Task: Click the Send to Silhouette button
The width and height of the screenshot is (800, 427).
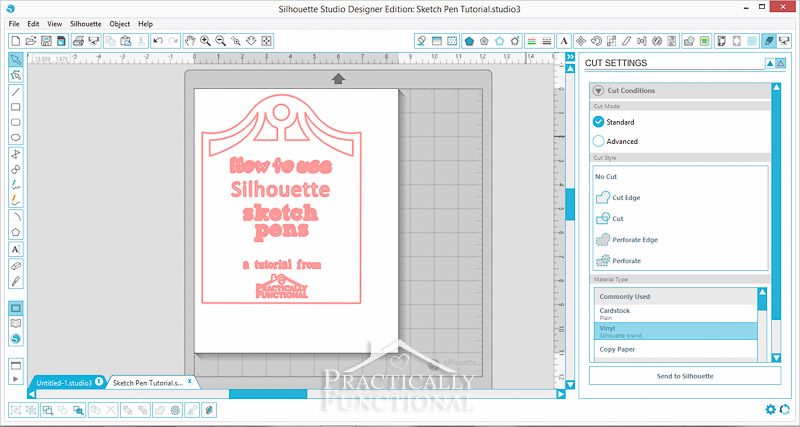Action: [x=685, y=376]
